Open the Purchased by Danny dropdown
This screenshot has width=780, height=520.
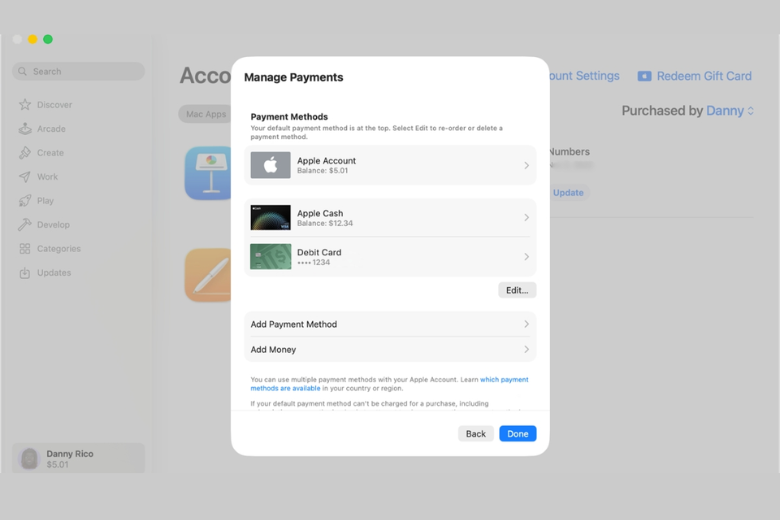coord(730,110)
